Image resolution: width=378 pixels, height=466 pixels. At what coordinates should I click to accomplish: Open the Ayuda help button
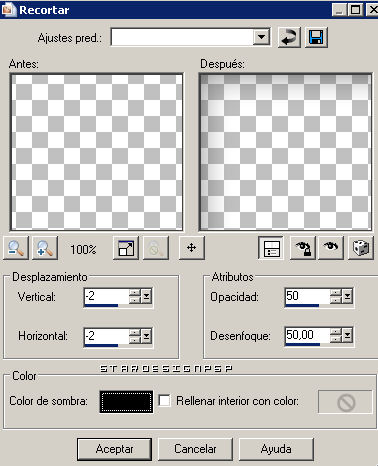click(276, 449)
